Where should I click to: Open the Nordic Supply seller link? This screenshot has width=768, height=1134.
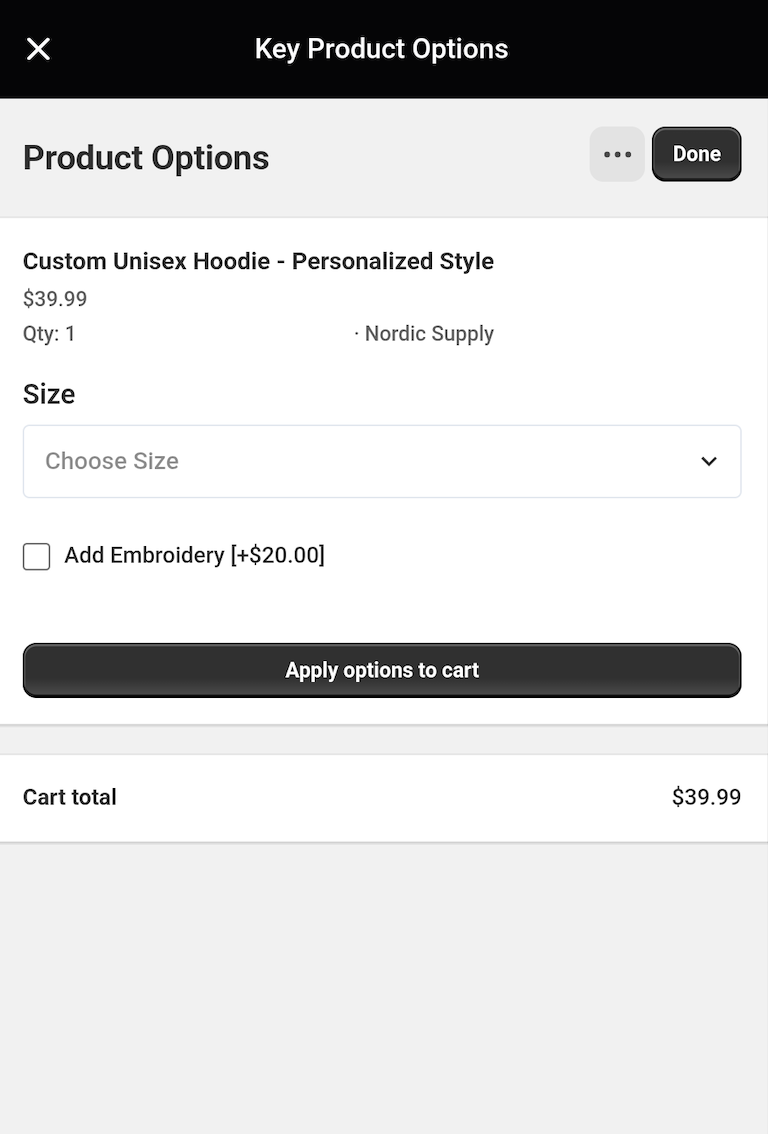(429, 333)
